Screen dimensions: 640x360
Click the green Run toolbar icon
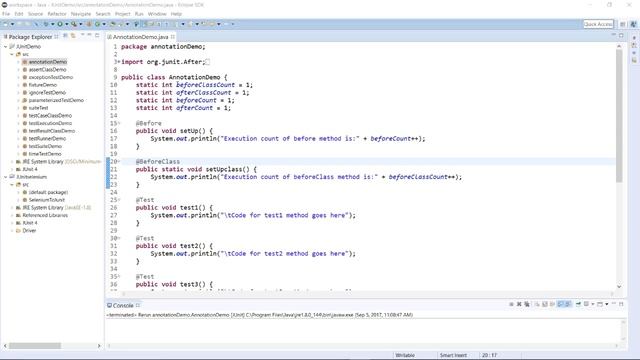(x=60, y=24)
